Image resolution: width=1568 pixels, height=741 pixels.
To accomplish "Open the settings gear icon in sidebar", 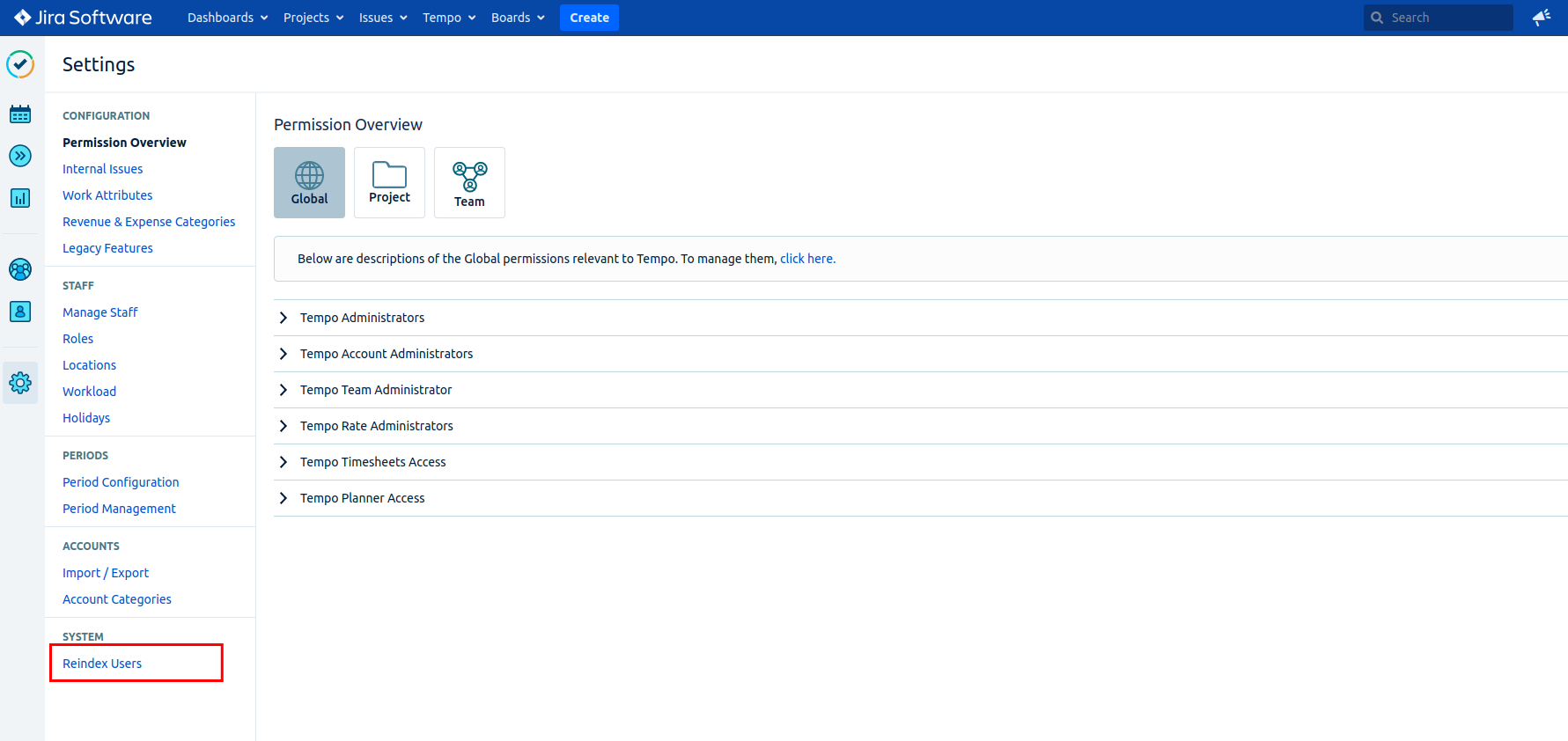I will click(20, 383).
